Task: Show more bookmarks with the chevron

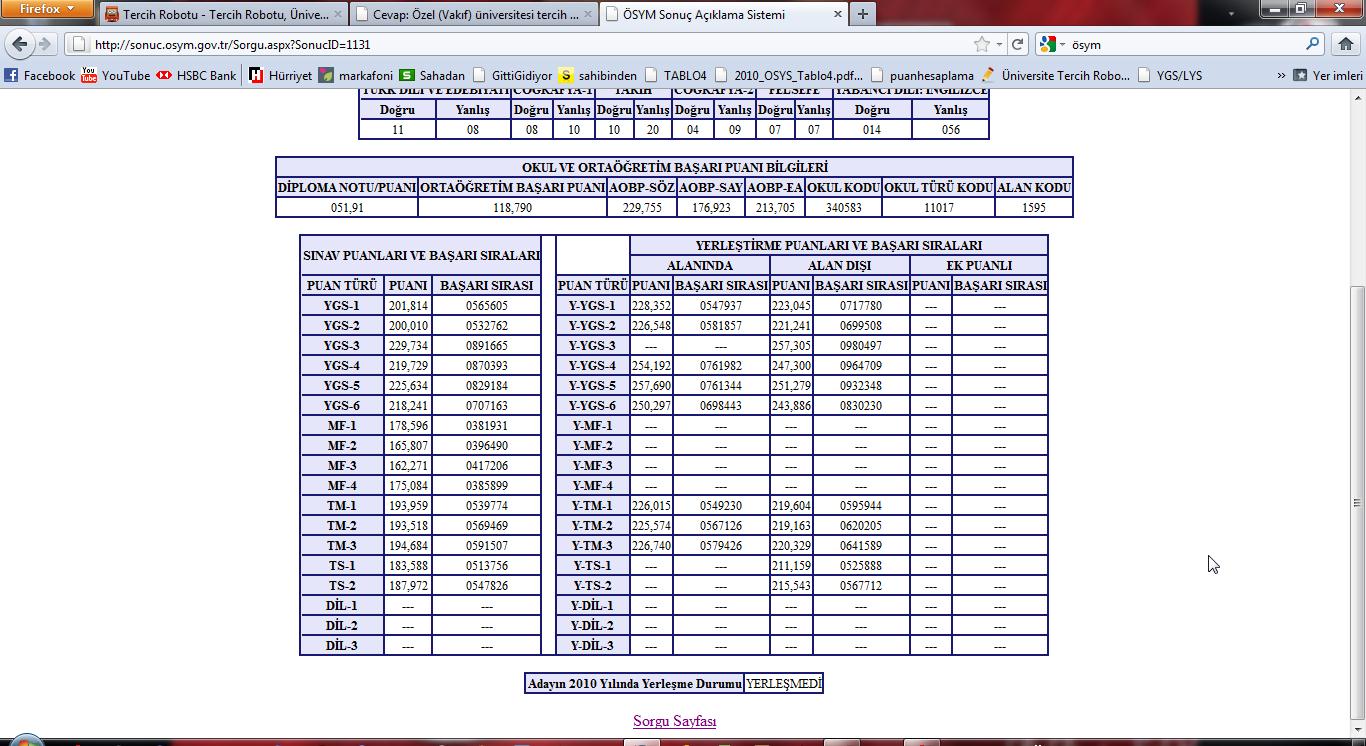Action: click(1281, 75)
